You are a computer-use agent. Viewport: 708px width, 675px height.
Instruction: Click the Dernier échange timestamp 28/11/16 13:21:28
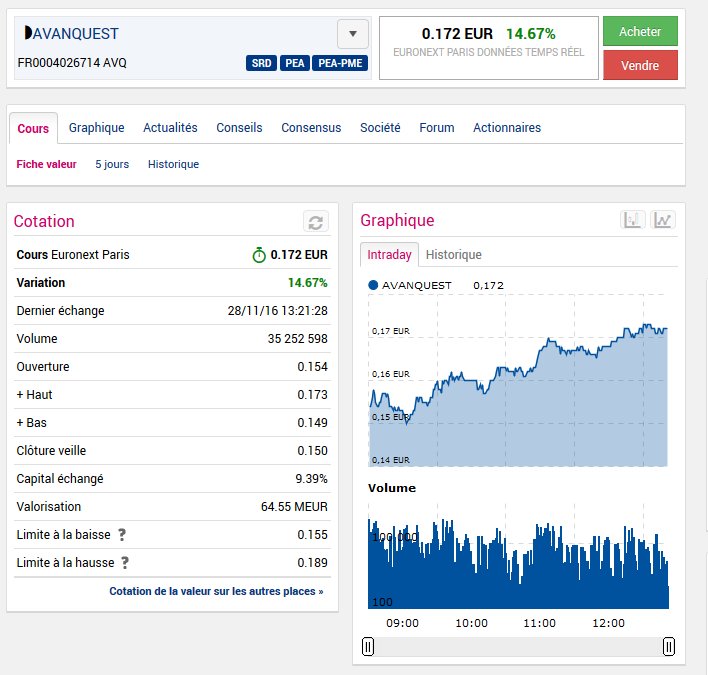(278, 311)
